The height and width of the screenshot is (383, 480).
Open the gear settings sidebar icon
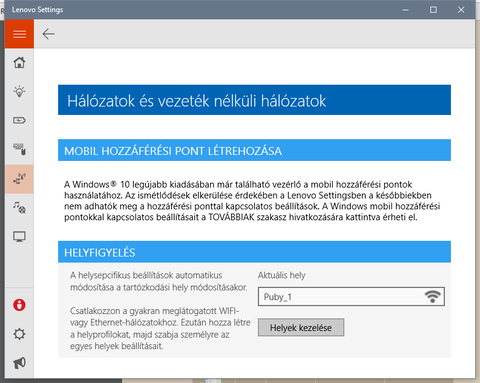[19, 334]
